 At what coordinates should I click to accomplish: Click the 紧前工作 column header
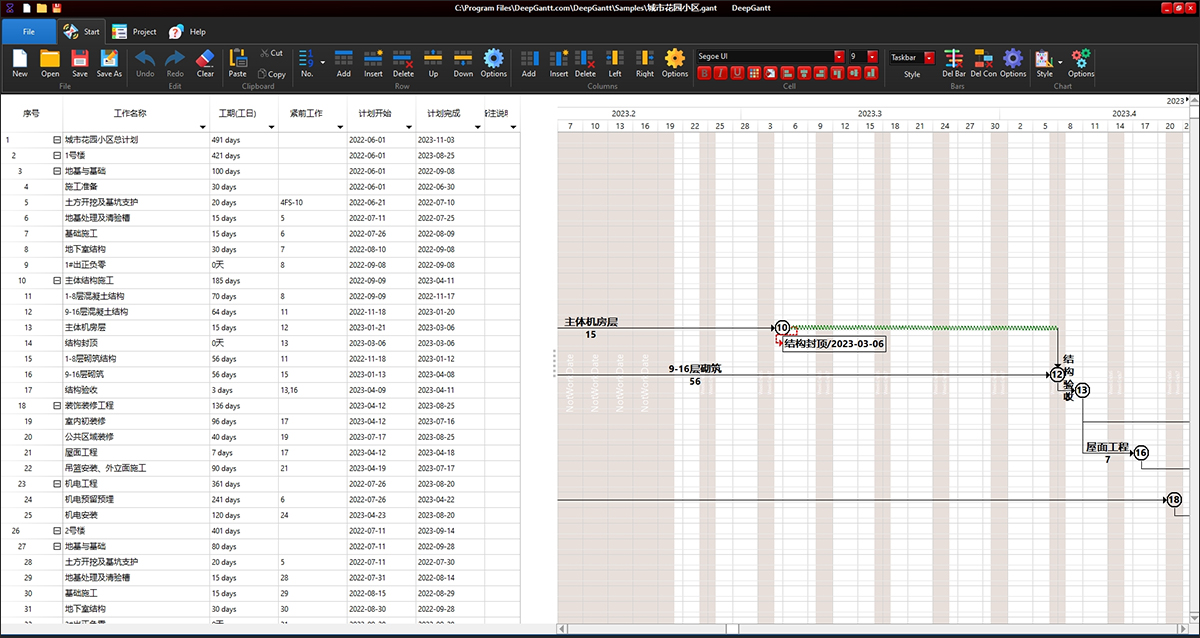tap(312, 114)
